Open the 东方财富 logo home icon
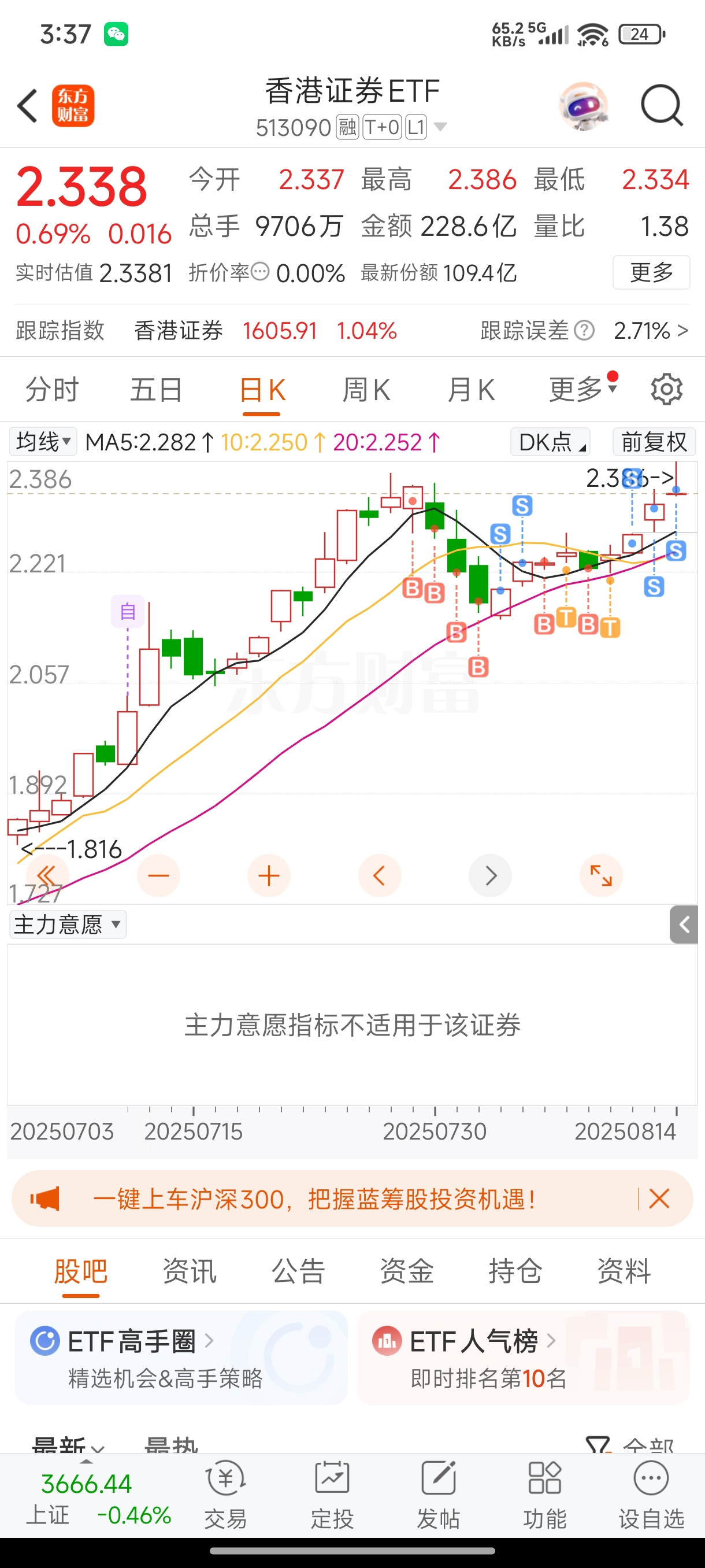The width and height of the screenshot is (705, 1568). tap(73, 105)
